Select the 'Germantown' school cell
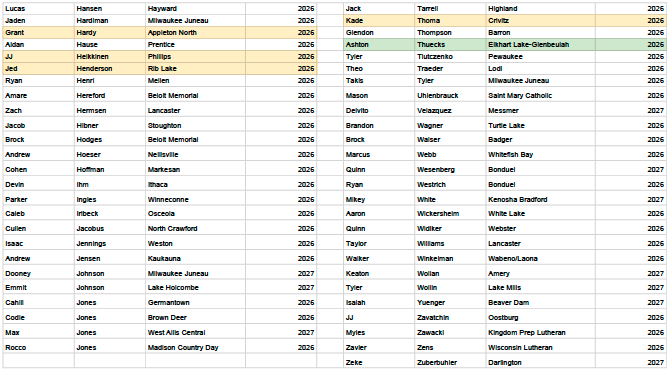The image size is (670, 370). coord(195,302)
